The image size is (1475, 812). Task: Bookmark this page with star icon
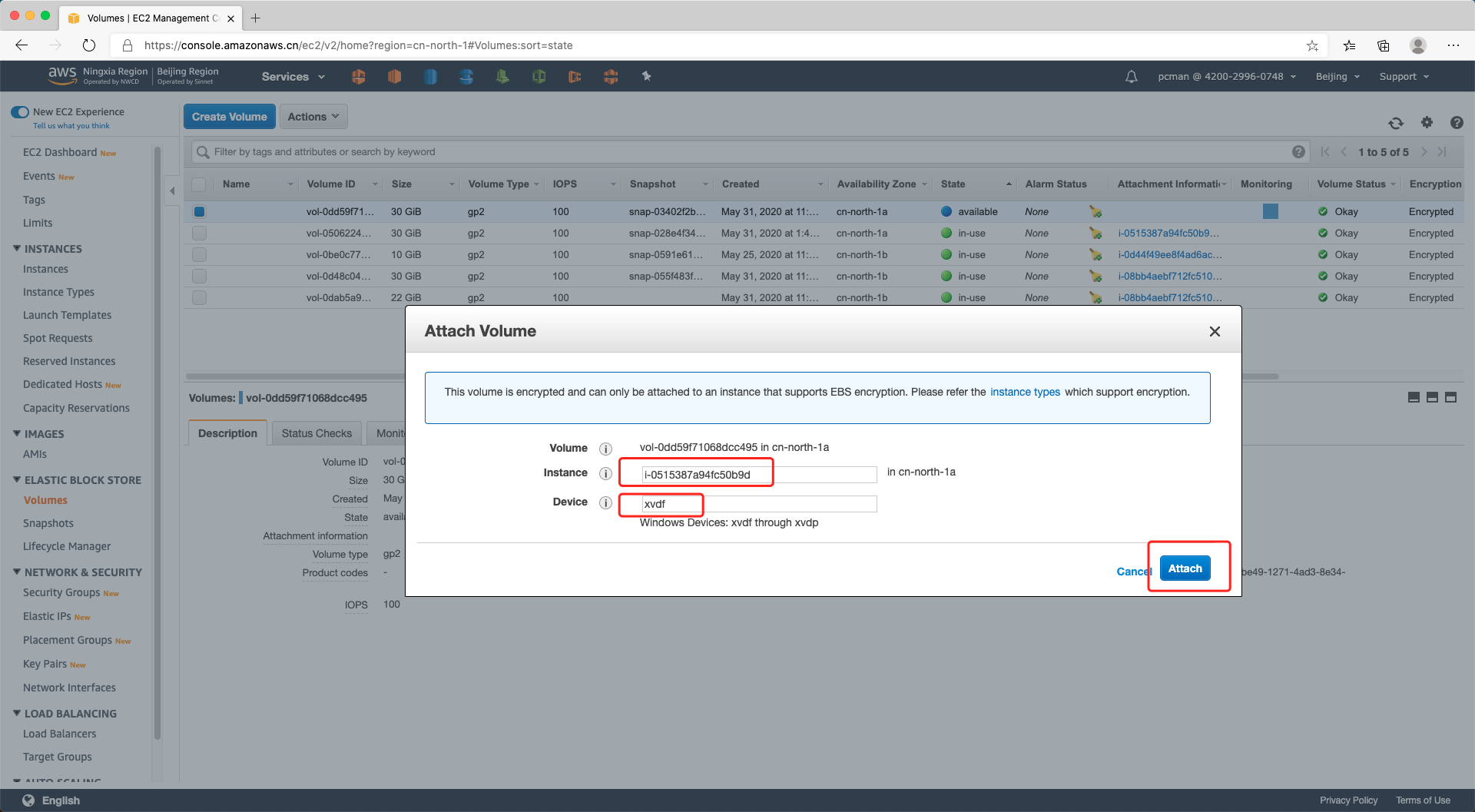(x=1312, y=46)
